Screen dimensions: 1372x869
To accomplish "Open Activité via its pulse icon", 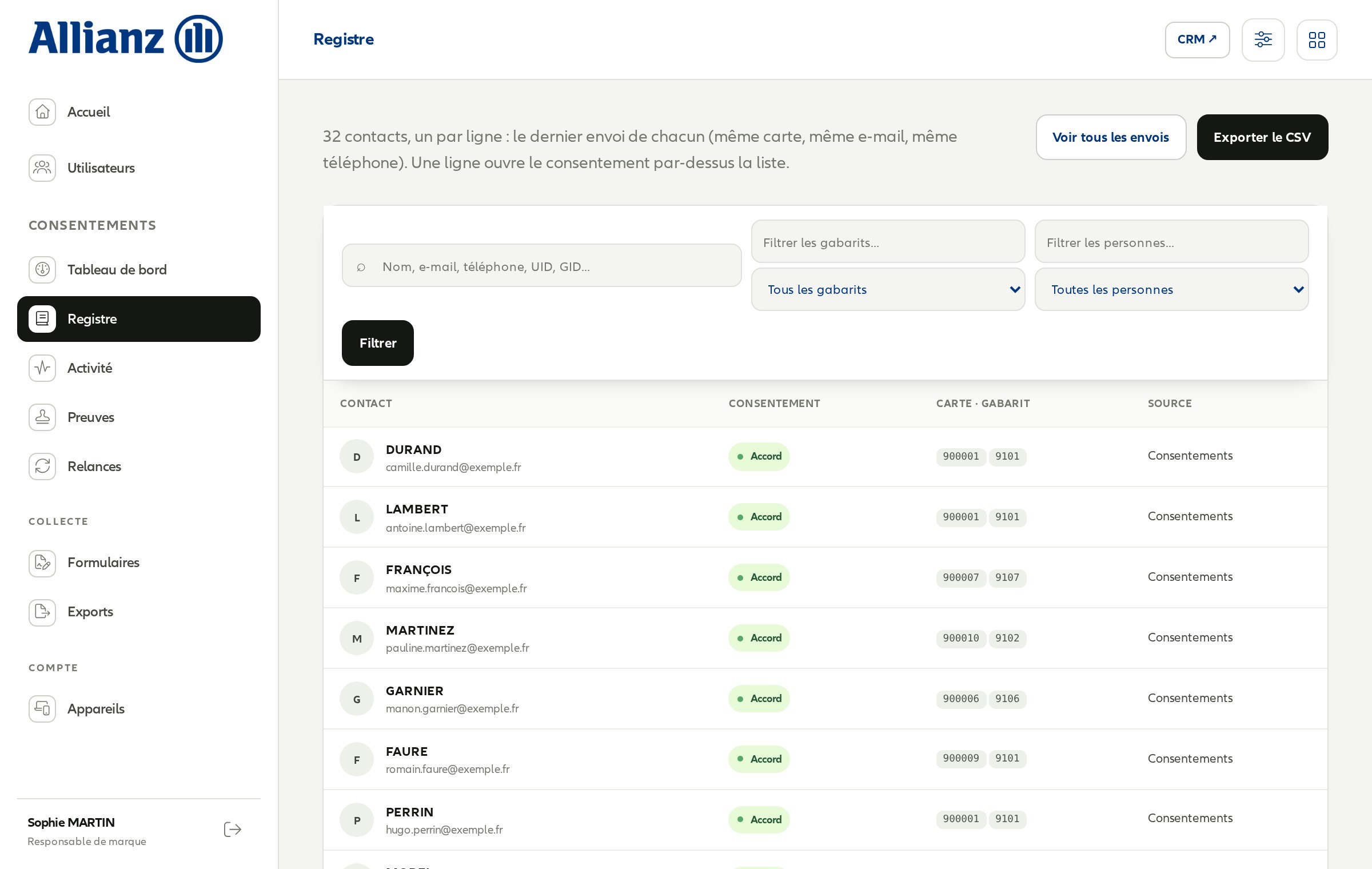I will pyautogui.click(x=42, y=368).
